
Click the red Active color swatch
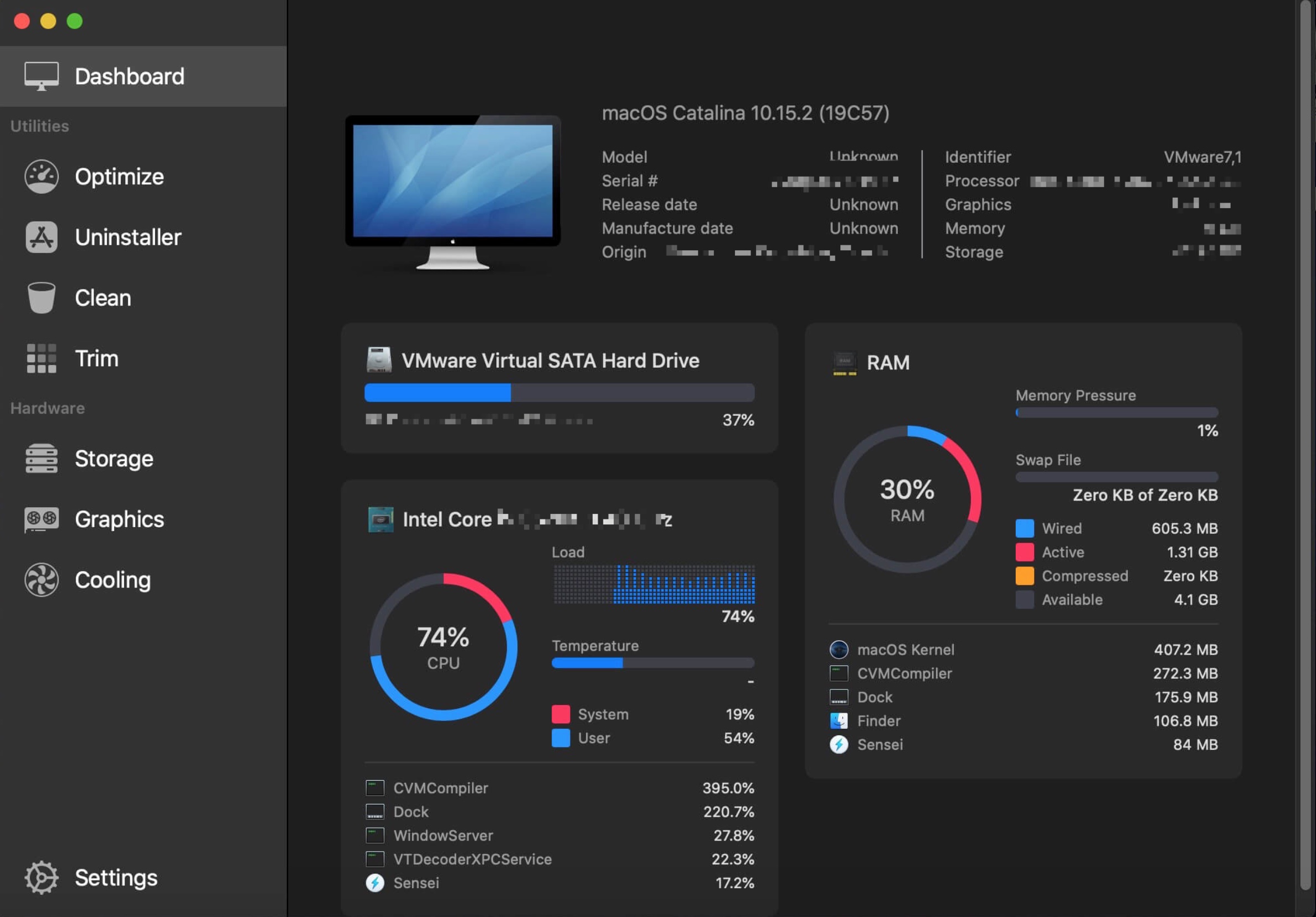tap(1024, 552)
